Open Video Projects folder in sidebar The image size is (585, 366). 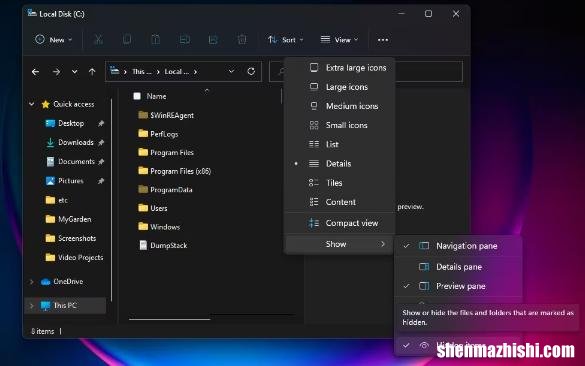click(80, 257)
